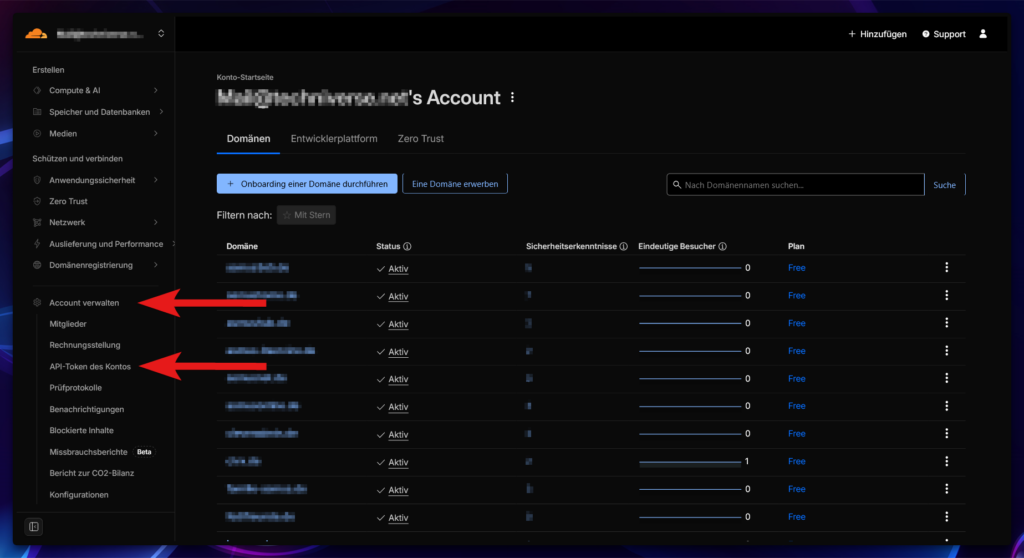Click the info icon next to Status
This screenshot has height=558, width=1024.
407,246
